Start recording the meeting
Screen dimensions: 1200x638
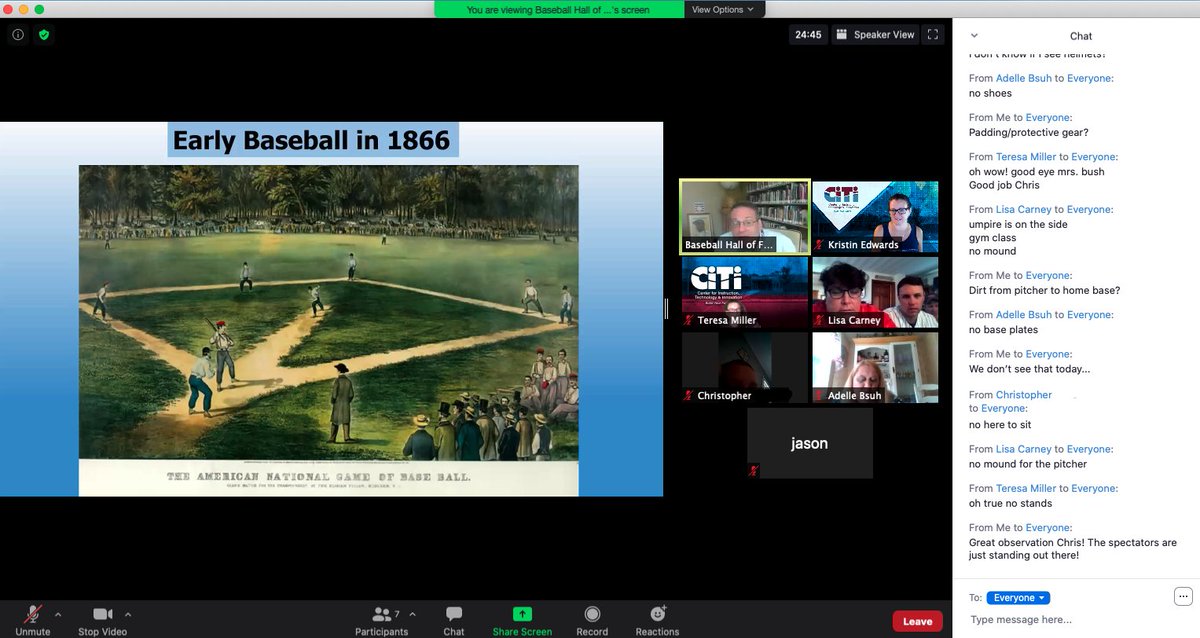(592, 620)
